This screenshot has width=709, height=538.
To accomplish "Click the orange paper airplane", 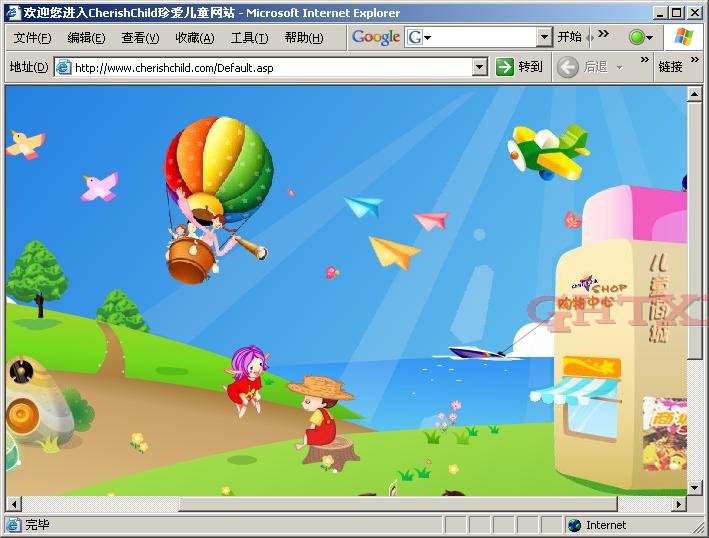I will pyautogui.click(x=395, y=252).
